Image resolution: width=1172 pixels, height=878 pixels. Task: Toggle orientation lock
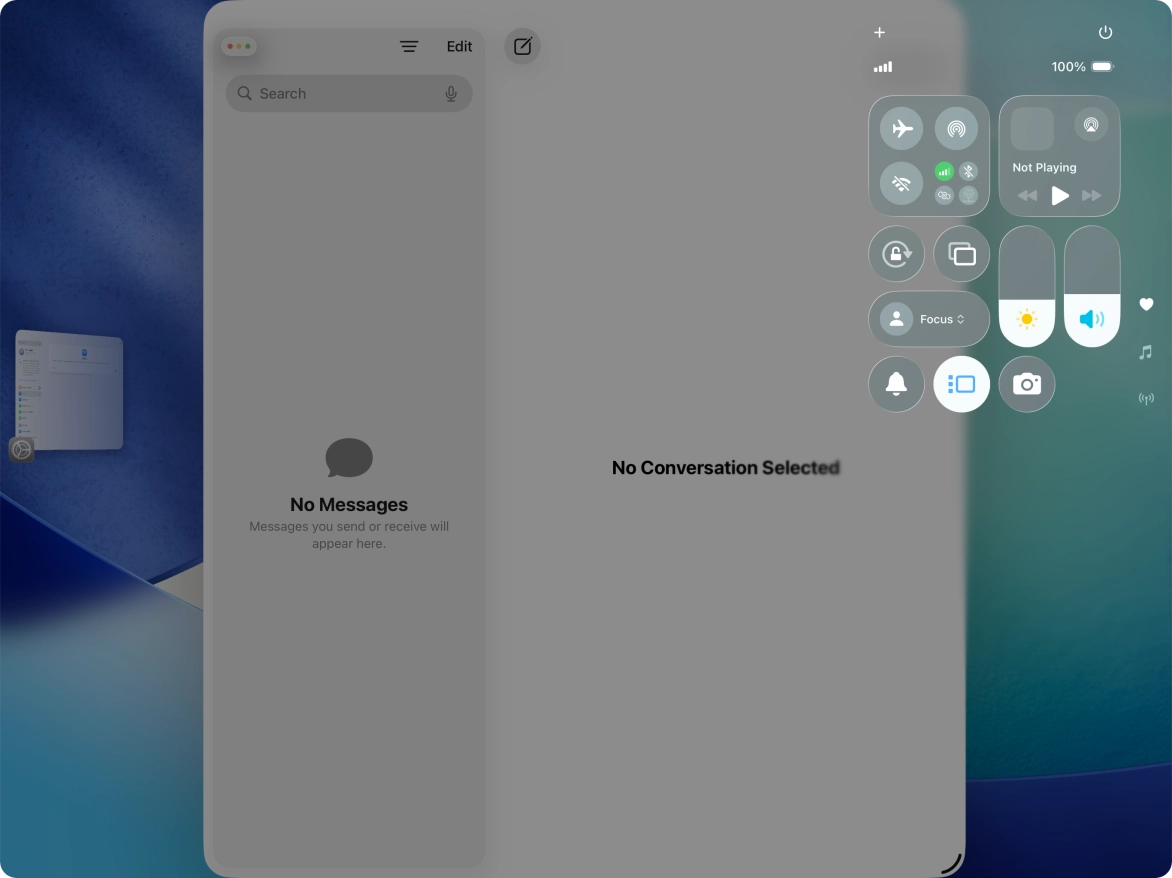[896, 253]
